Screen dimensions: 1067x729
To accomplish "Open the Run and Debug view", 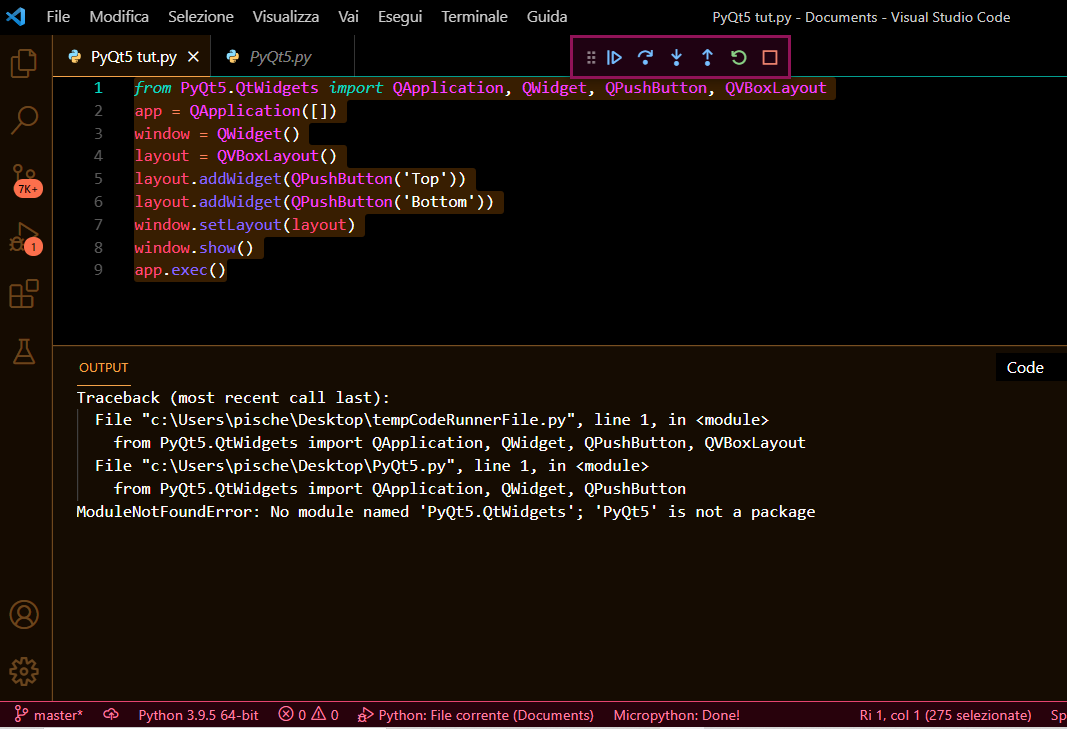I will pos(24,238).
